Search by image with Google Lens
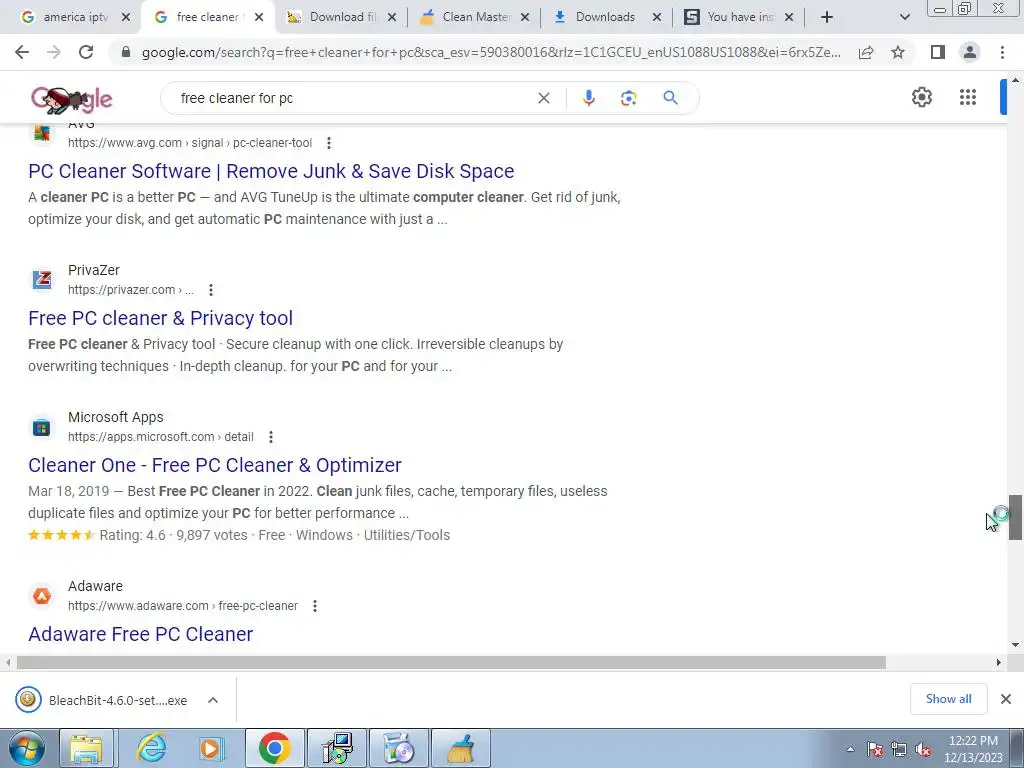This screenshot has width=1024, height=768. click(x=628, y=98)
